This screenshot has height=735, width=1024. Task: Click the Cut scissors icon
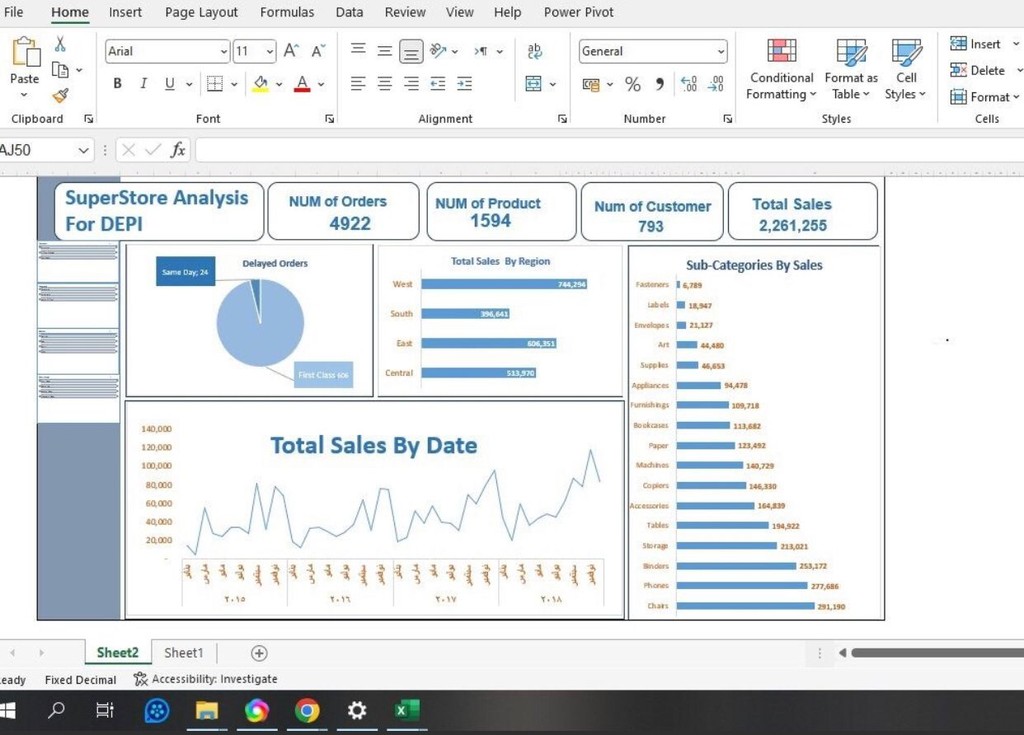click(60, 44)
